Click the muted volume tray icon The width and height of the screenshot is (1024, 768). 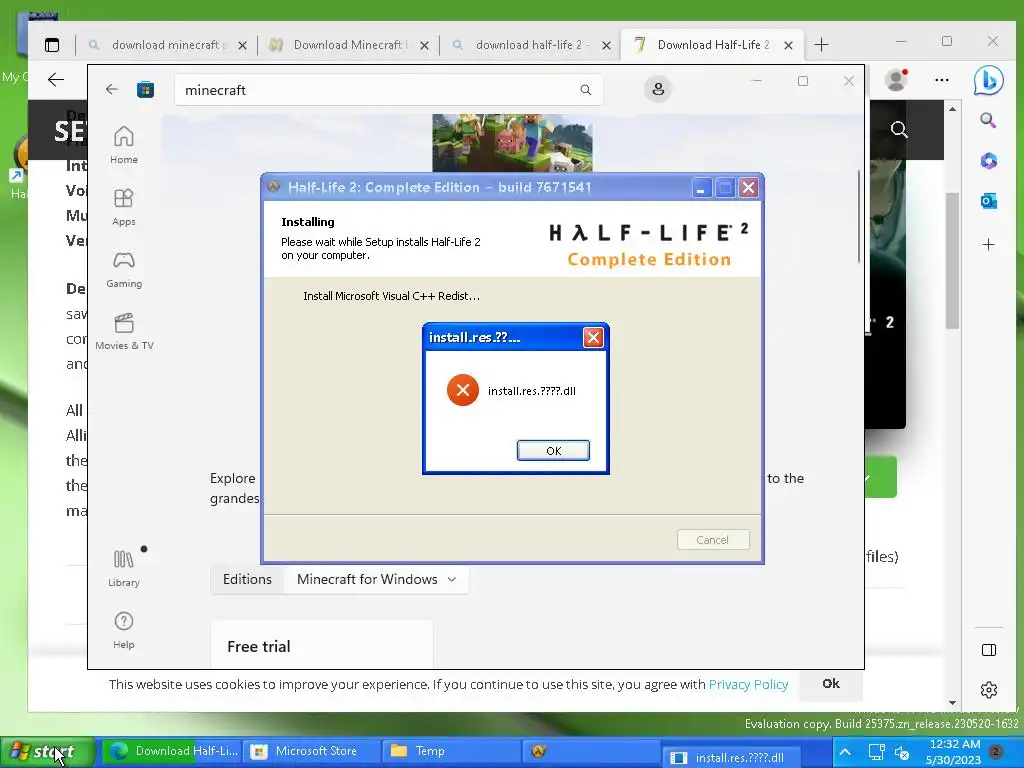click(x=902, y=753)
